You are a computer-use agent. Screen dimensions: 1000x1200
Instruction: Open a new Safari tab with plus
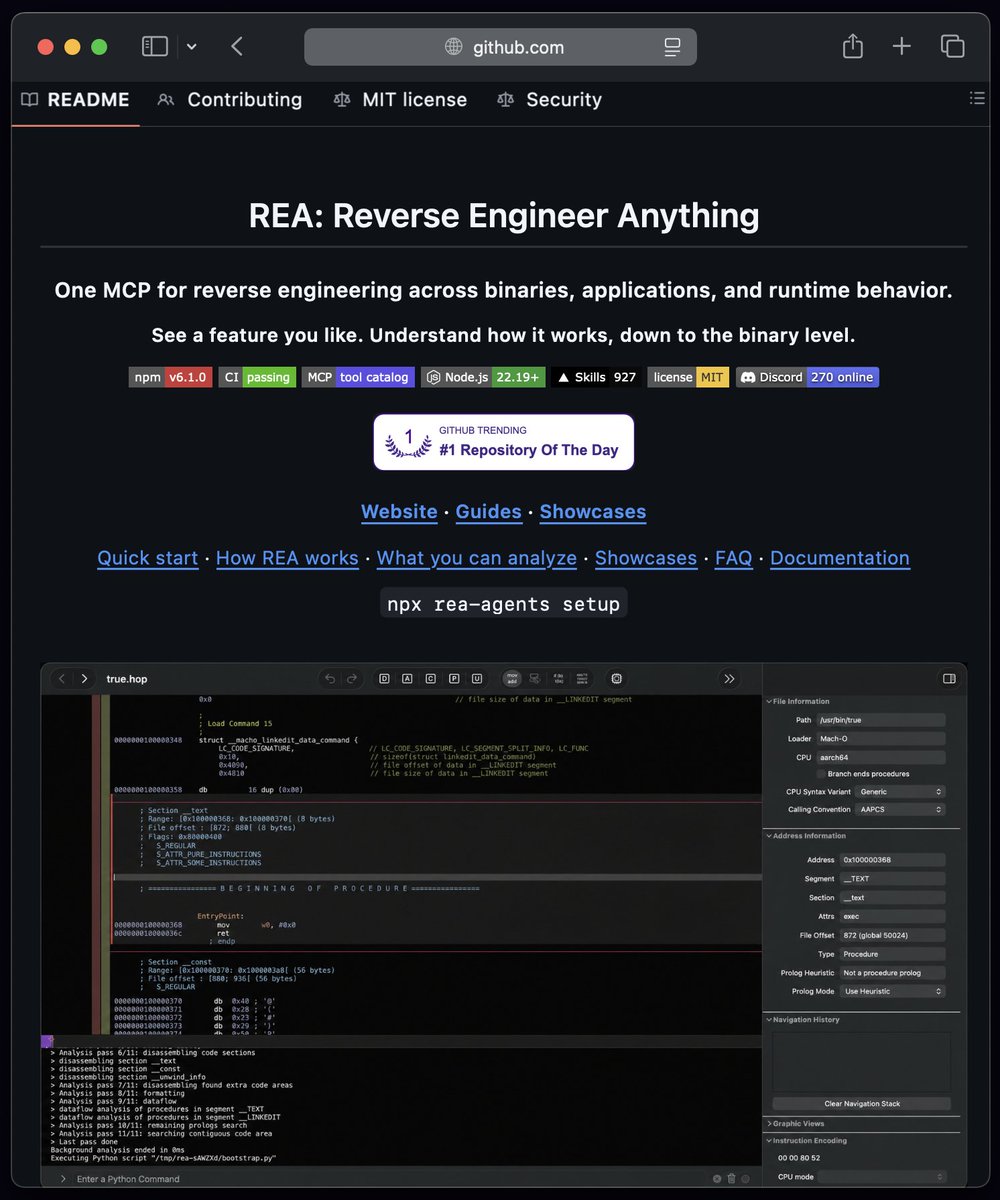[902, 46]
